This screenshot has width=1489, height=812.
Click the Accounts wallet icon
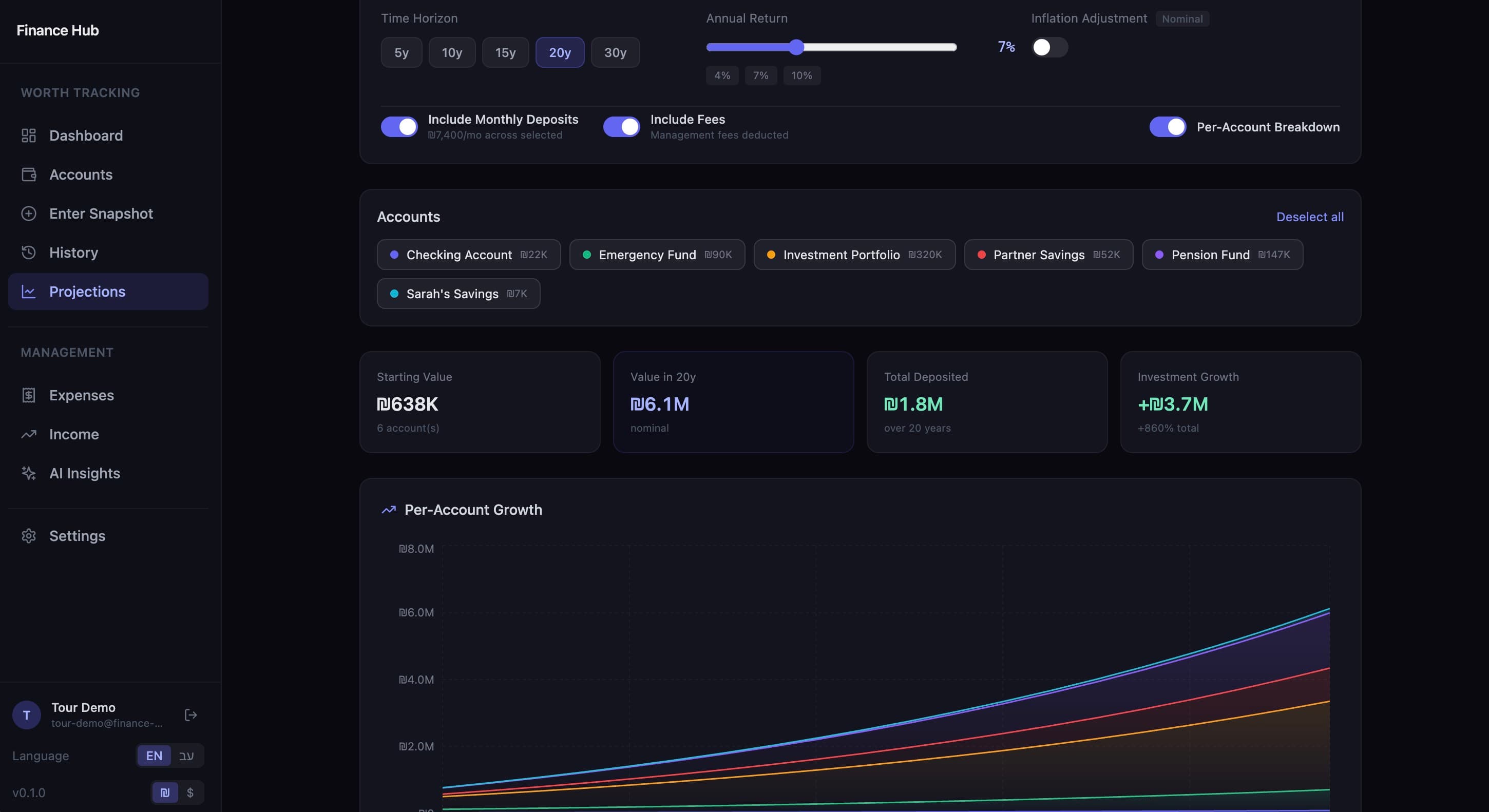(x=28, y=175)
